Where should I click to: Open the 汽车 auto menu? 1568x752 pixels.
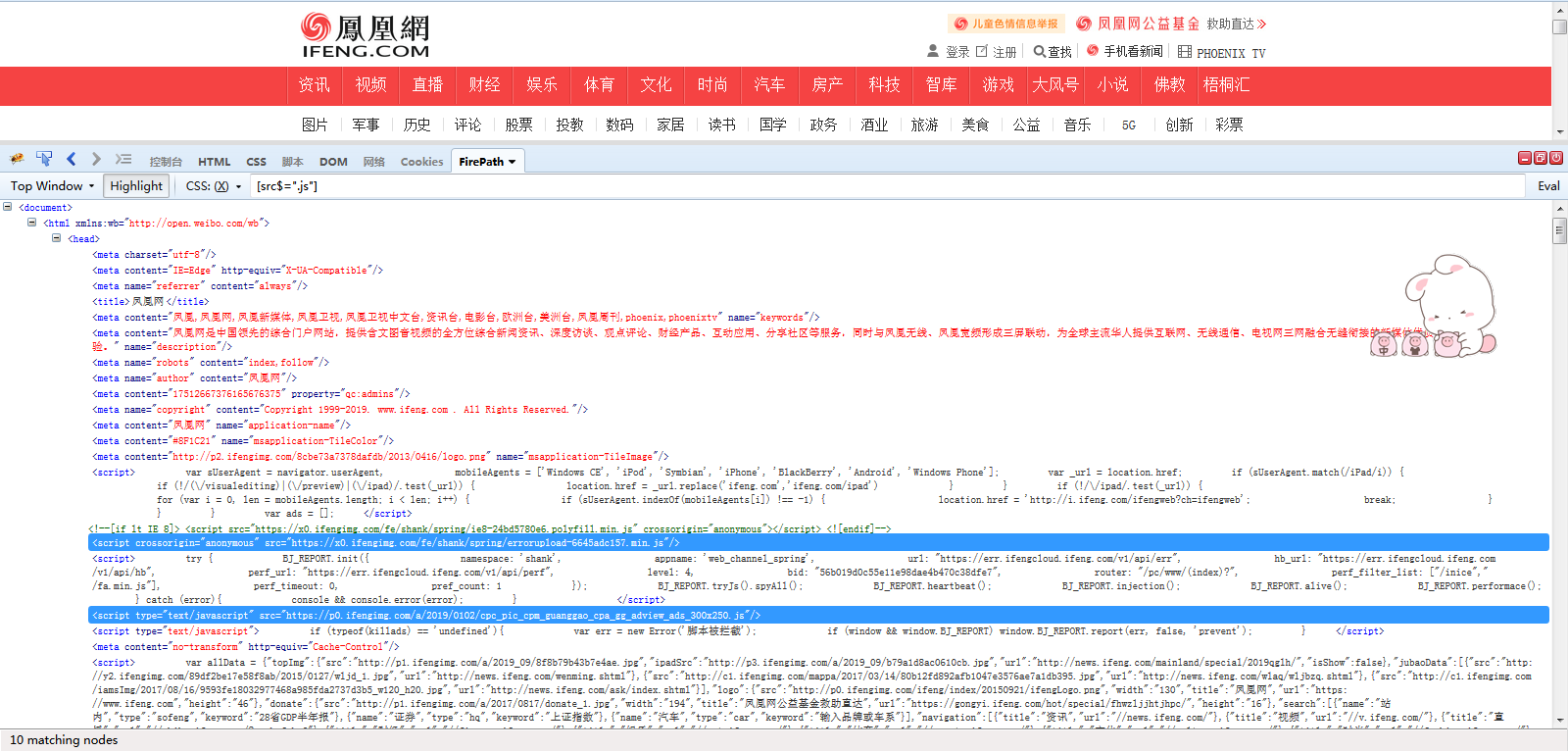pyautogui.click(x=769, y=85)
